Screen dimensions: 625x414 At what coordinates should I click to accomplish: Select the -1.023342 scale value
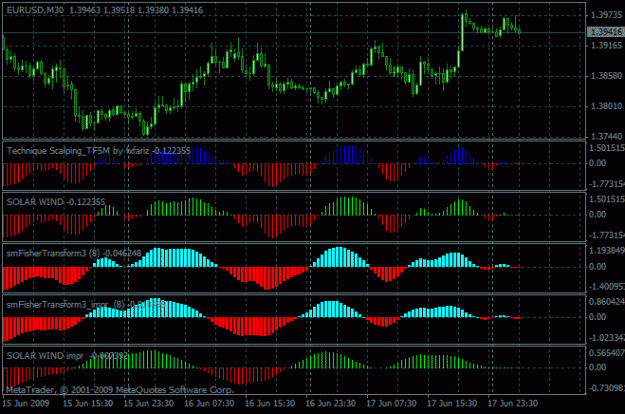(x=607, y=337)
